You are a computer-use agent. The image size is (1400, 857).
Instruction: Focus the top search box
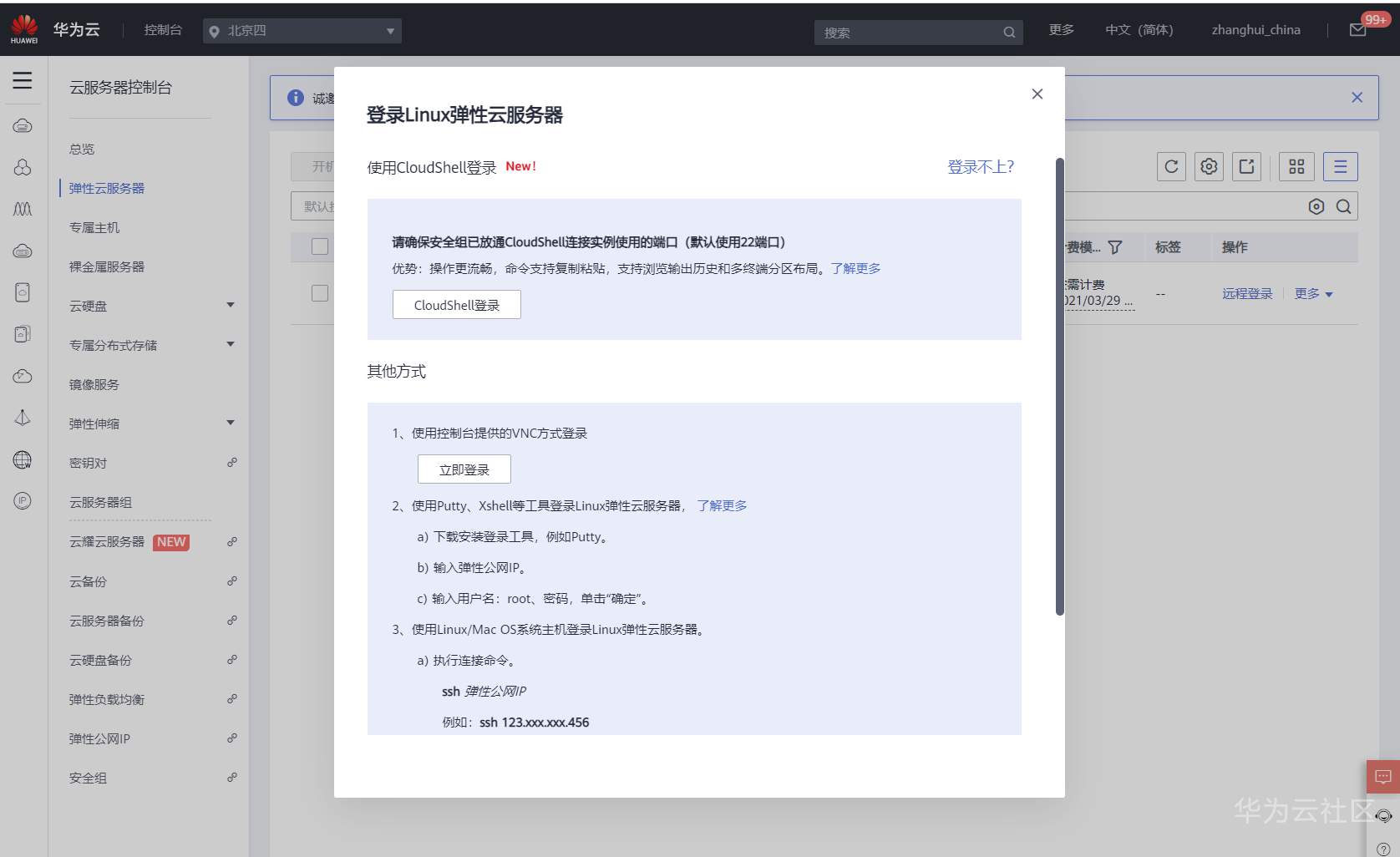(918, 33)
